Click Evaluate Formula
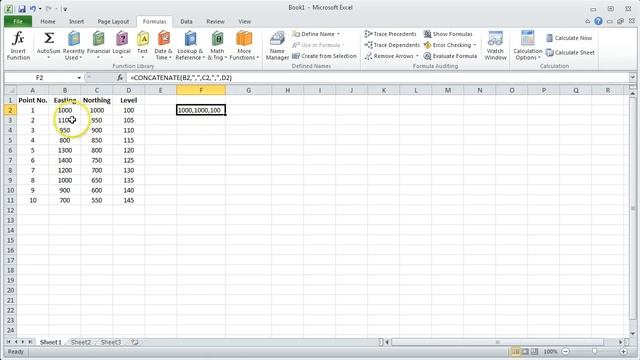This screenshot has width=640, height=360. pyautogui.click(x=450, y=56)
